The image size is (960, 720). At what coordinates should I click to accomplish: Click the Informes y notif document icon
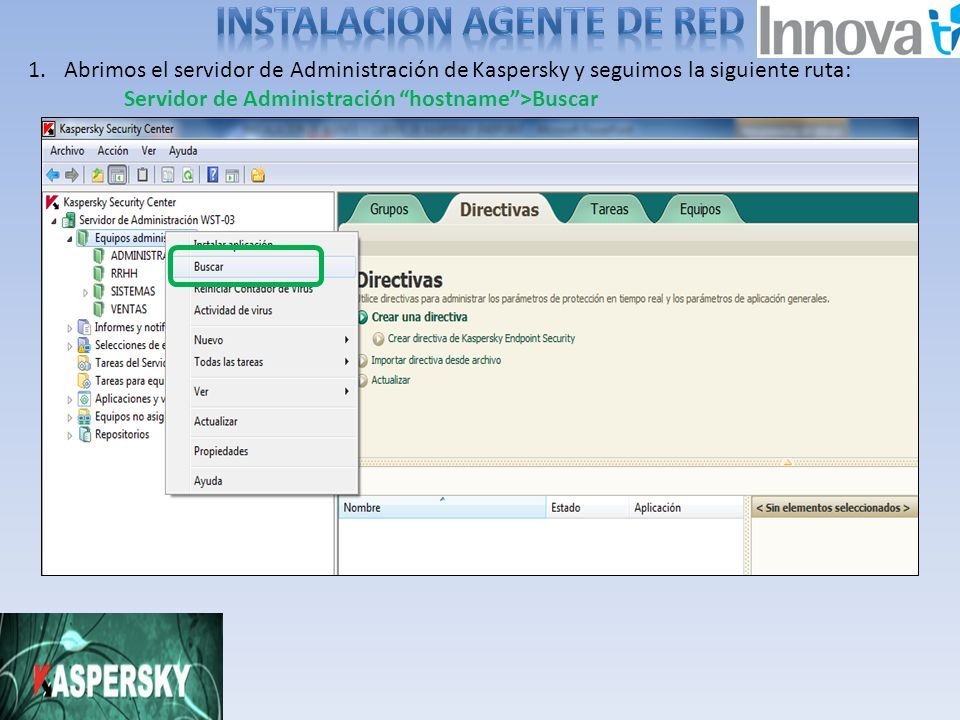[84, 327]
